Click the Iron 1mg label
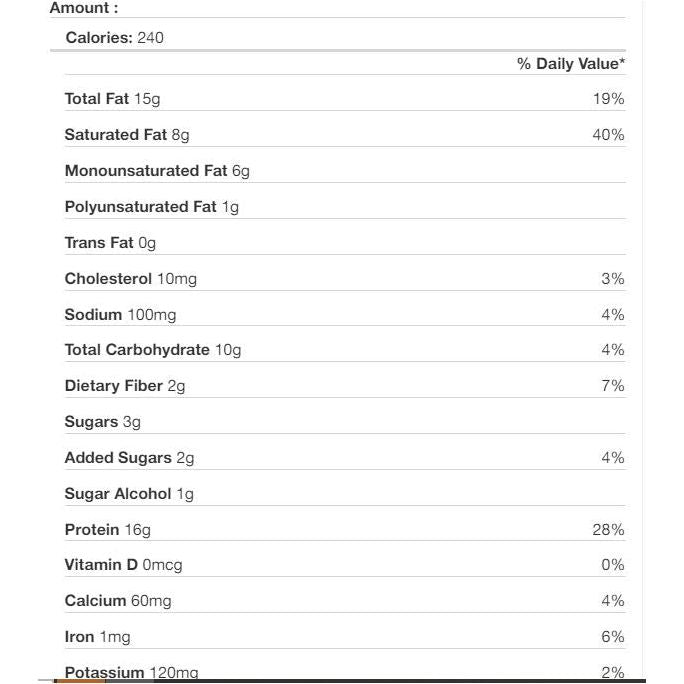This screenshot has width=684, height=684. tap(97, 637)
